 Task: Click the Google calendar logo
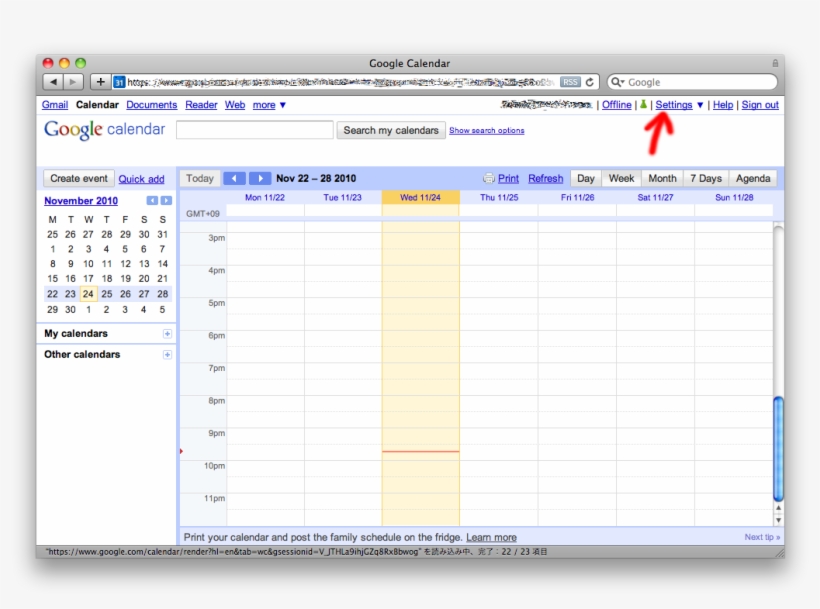coord(105,130)
